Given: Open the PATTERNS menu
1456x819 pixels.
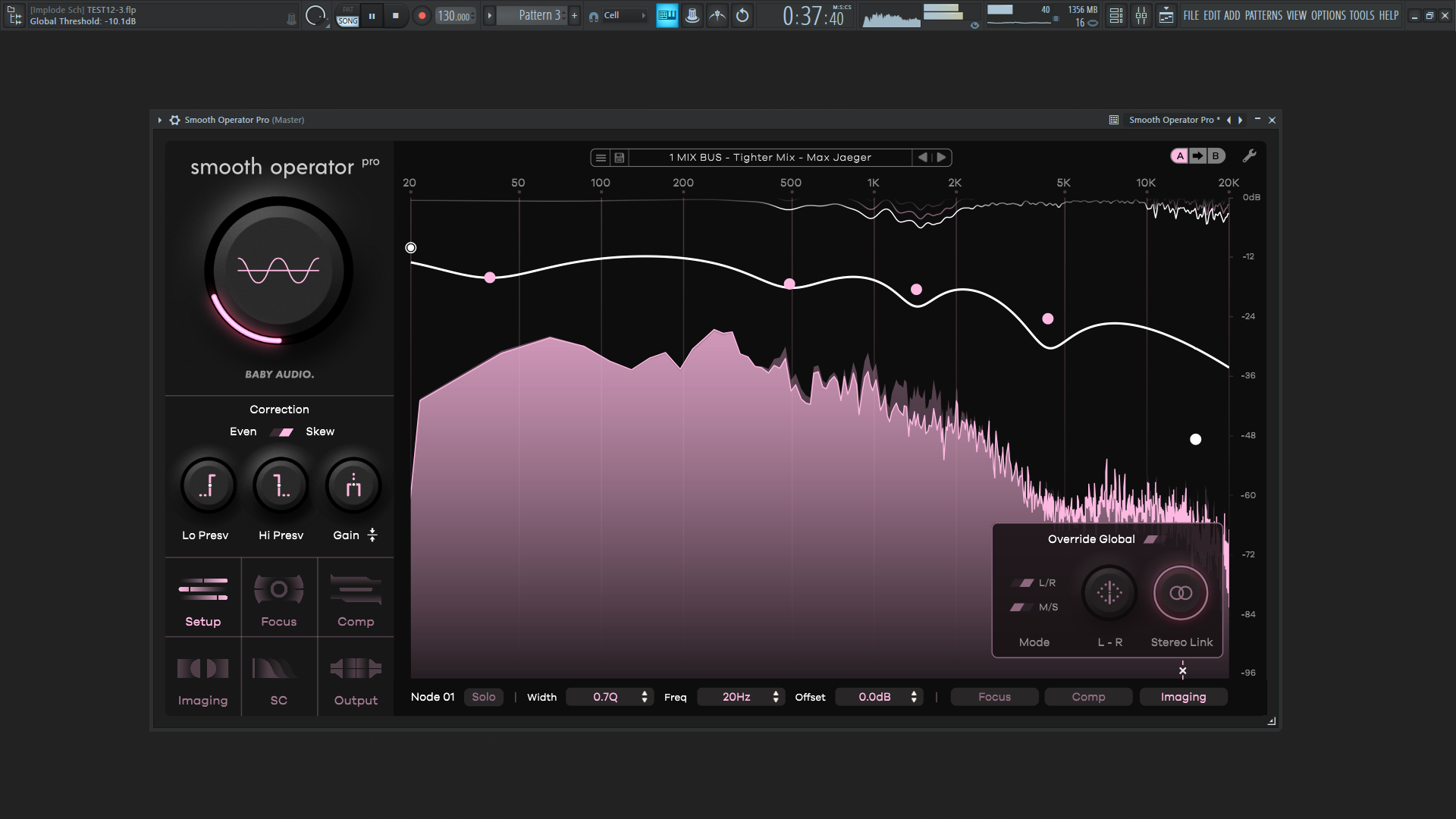Looking at the screenshot, I should pyautogui.click(x=1263, y=15).
